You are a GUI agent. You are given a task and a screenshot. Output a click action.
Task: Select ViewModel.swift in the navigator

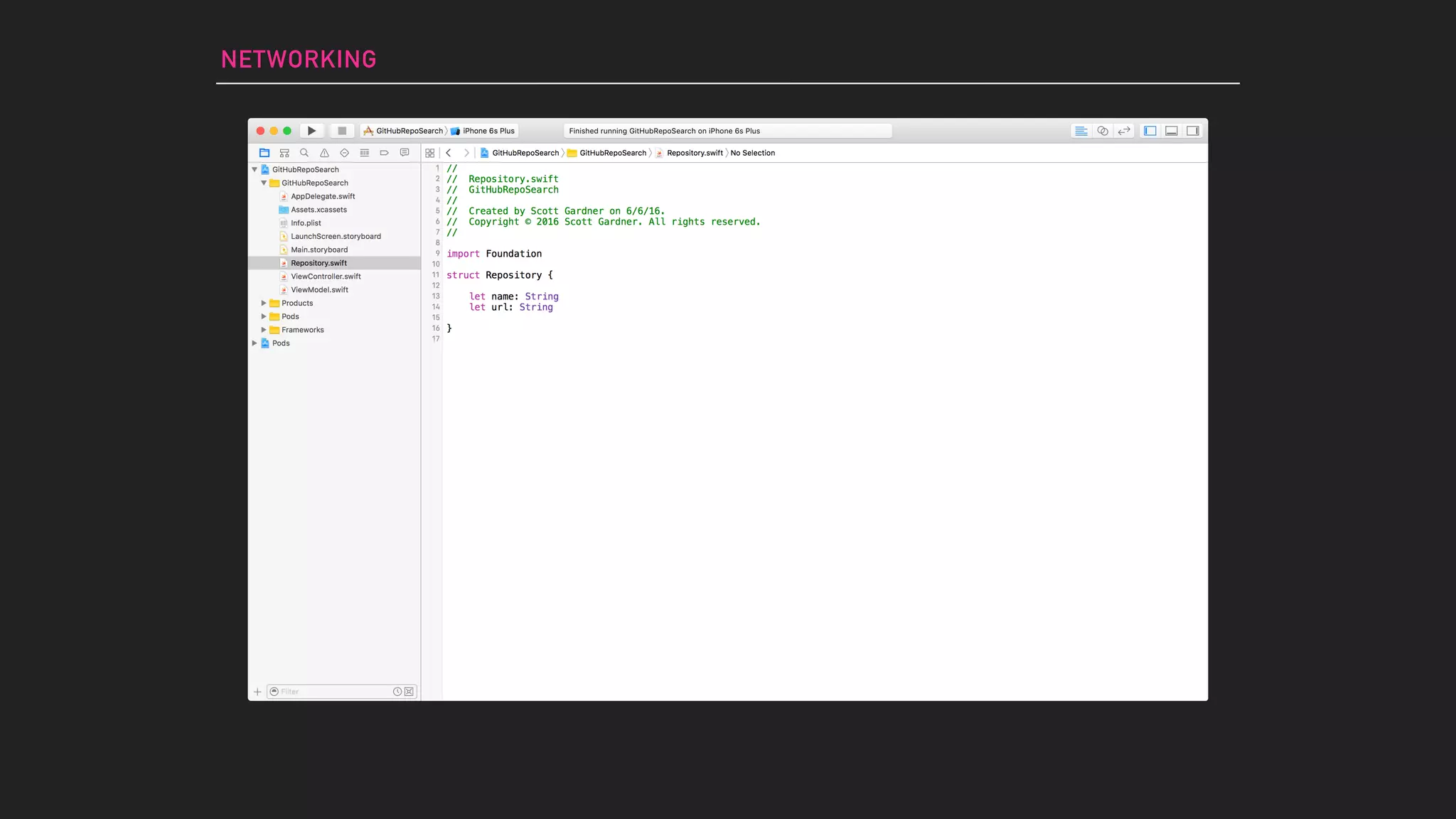(319, 290)
